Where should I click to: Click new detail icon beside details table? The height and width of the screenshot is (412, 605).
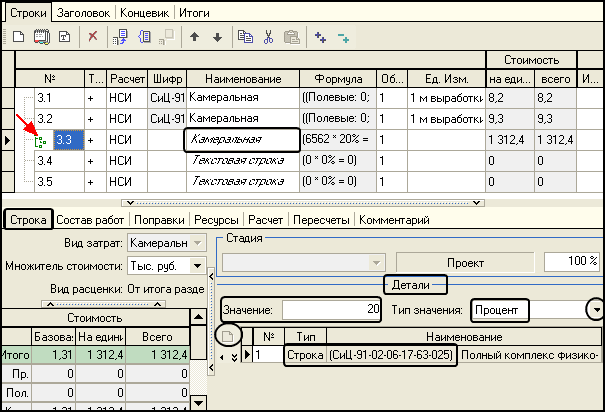click(227, 335)
